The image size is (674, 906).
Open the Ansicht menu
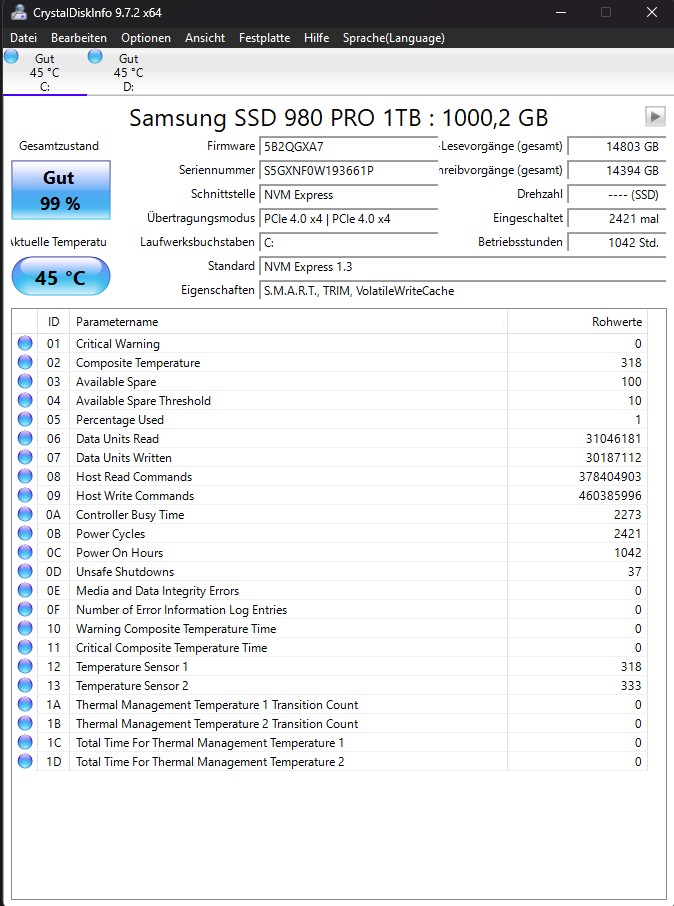(x=205, y=38)
